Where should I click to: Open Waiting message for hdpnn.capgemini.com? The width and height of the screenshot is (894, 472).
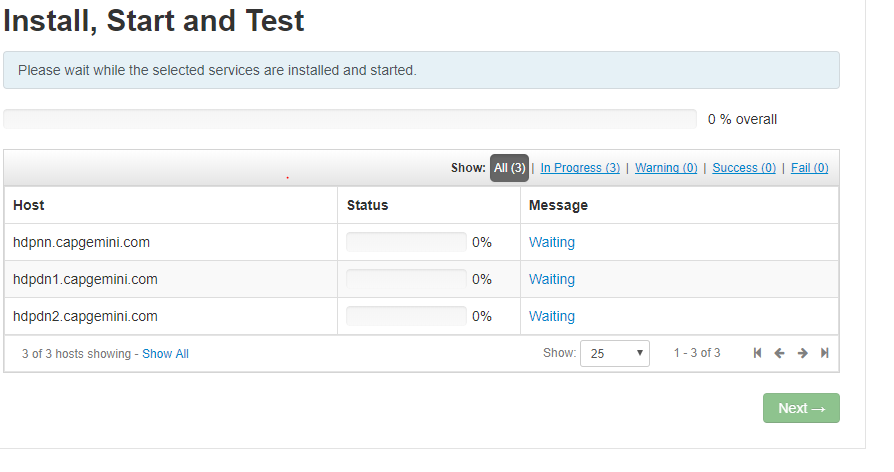pos(552,242)
